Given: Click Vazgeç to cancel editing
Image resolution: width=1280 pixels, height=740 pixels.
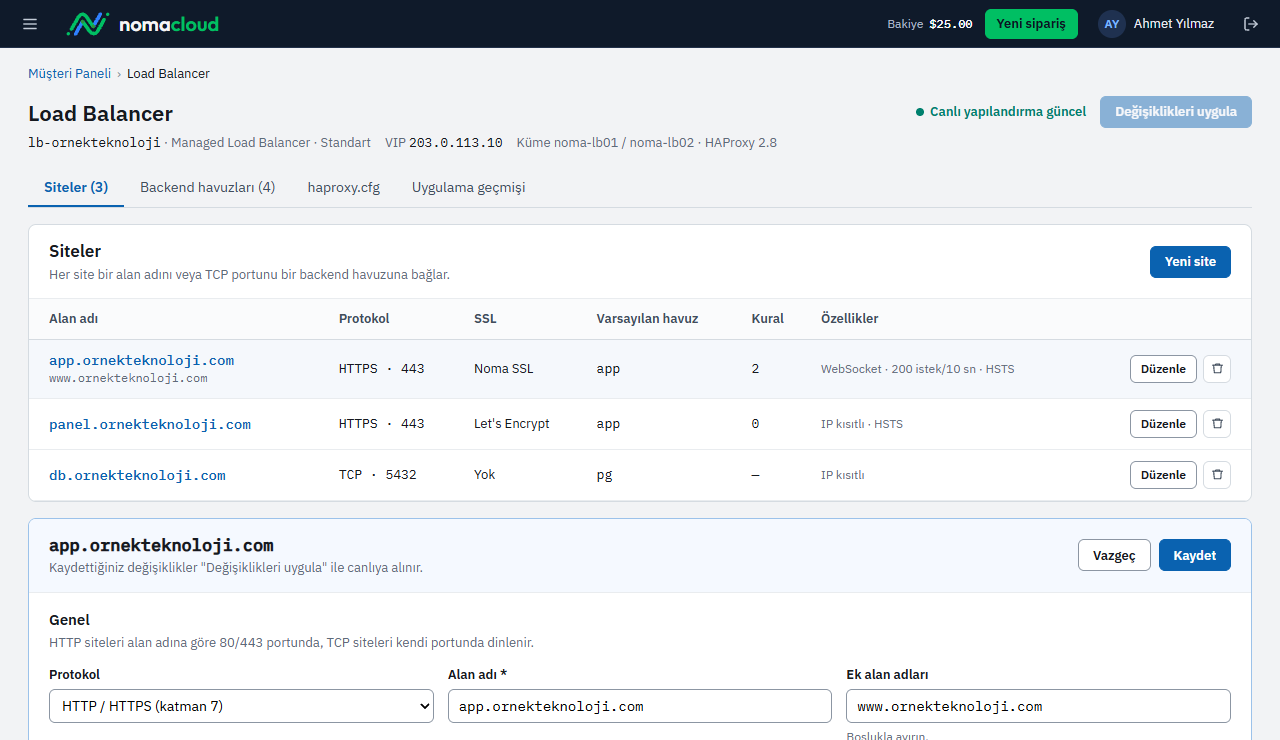Looking at the screenshot, I should point(1114,555).
